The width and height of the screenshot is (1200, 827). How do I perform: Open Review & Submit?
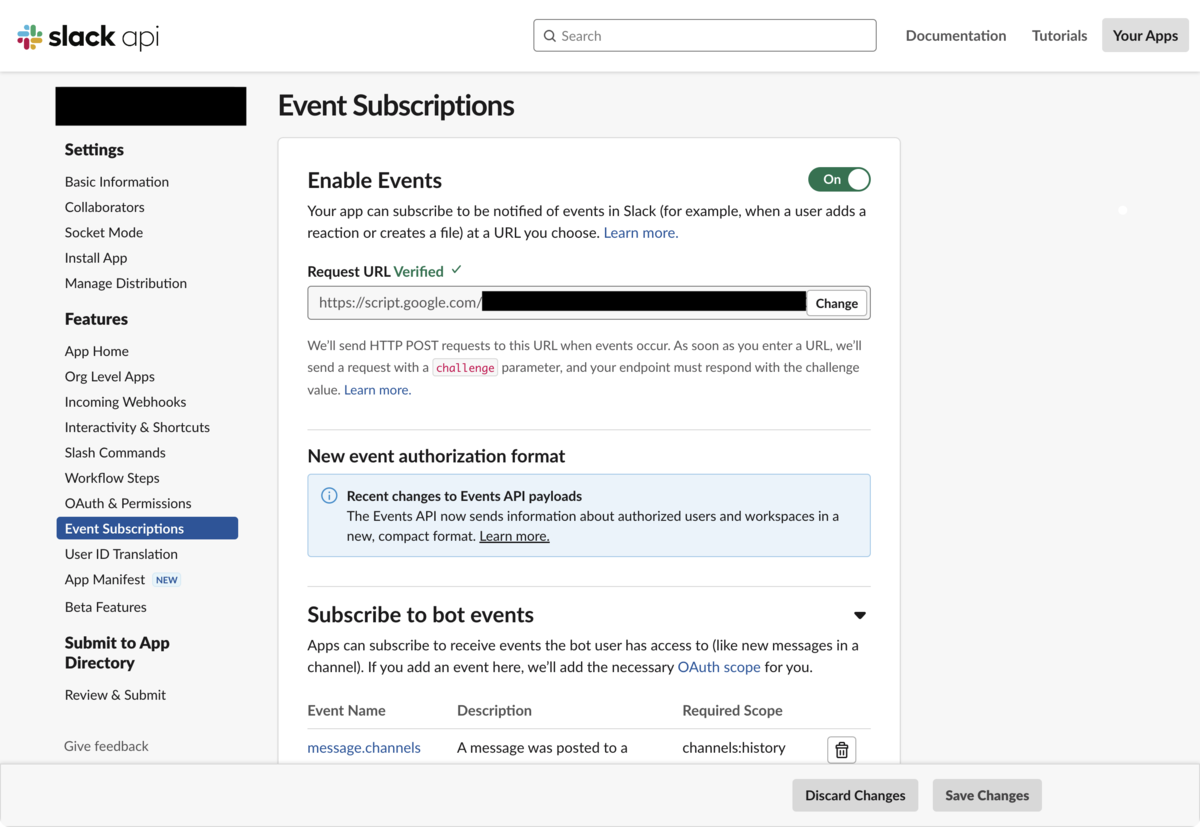(x=115, y=695)
